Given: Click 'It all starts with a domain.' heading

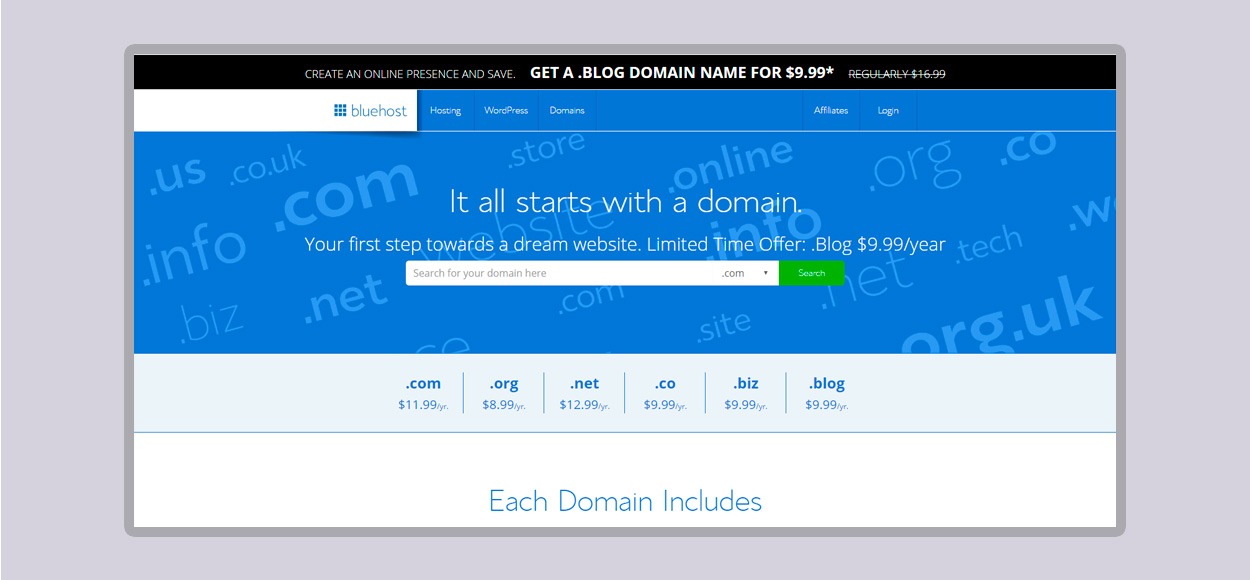Looking at the screenshot, I should pyautogui.click(x=626, y=202).
